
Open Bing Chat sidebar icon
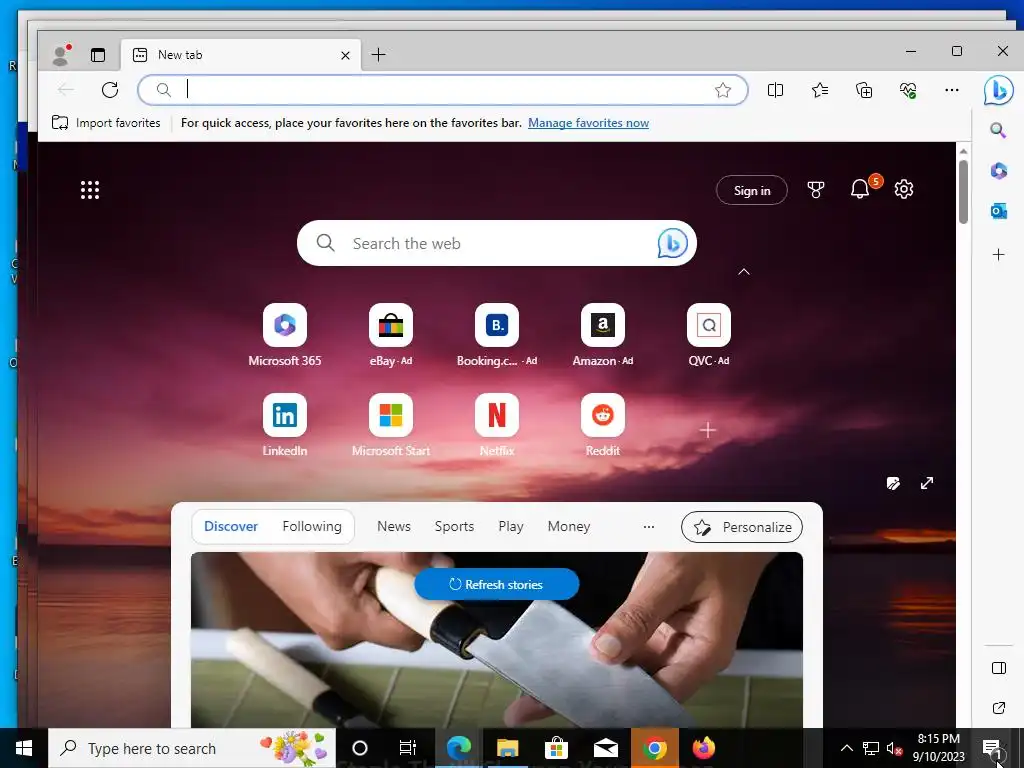tap(999, 89)
